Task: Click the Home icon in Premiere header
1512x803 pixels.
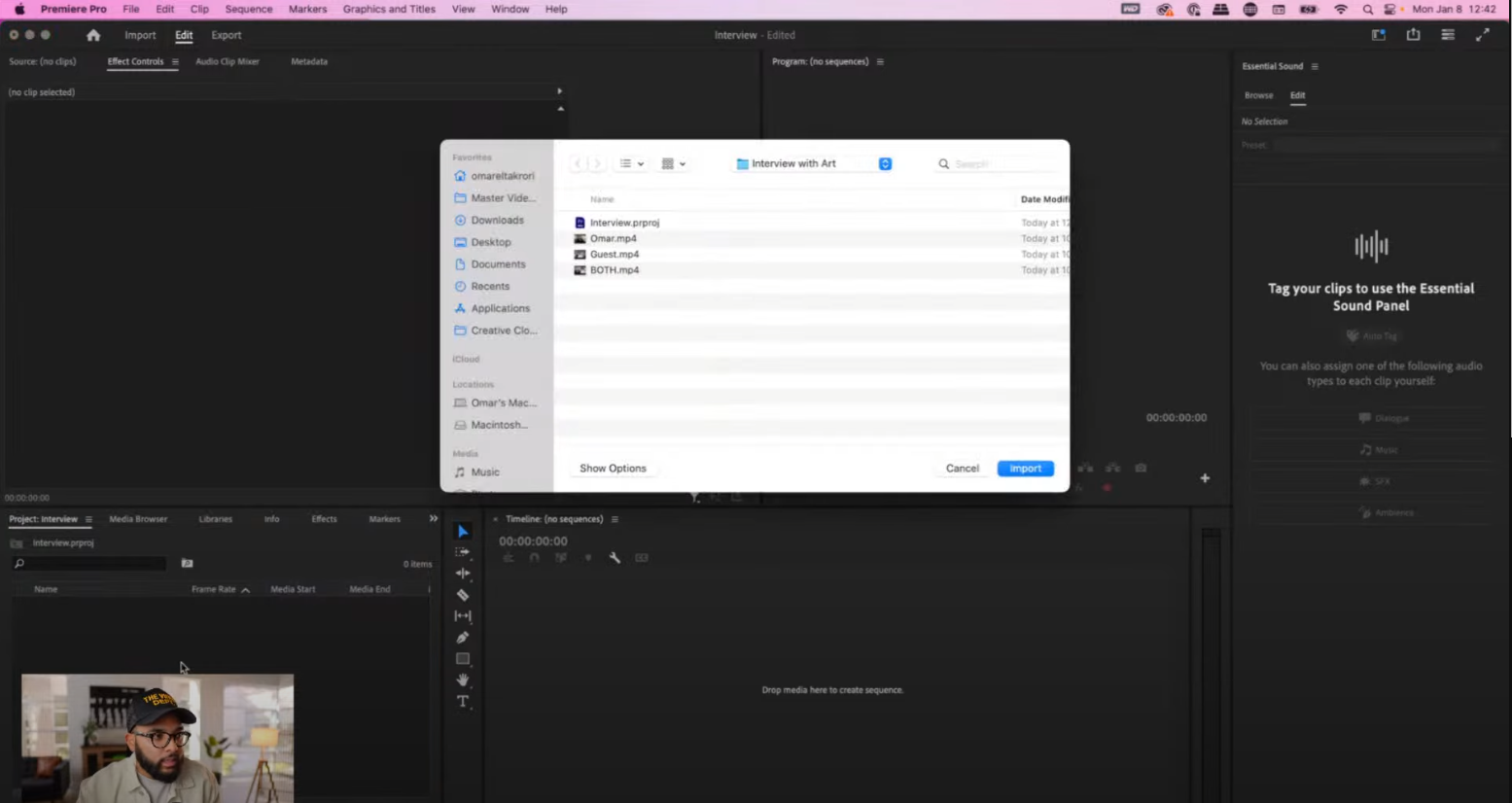Action: [x=93, y=35]
